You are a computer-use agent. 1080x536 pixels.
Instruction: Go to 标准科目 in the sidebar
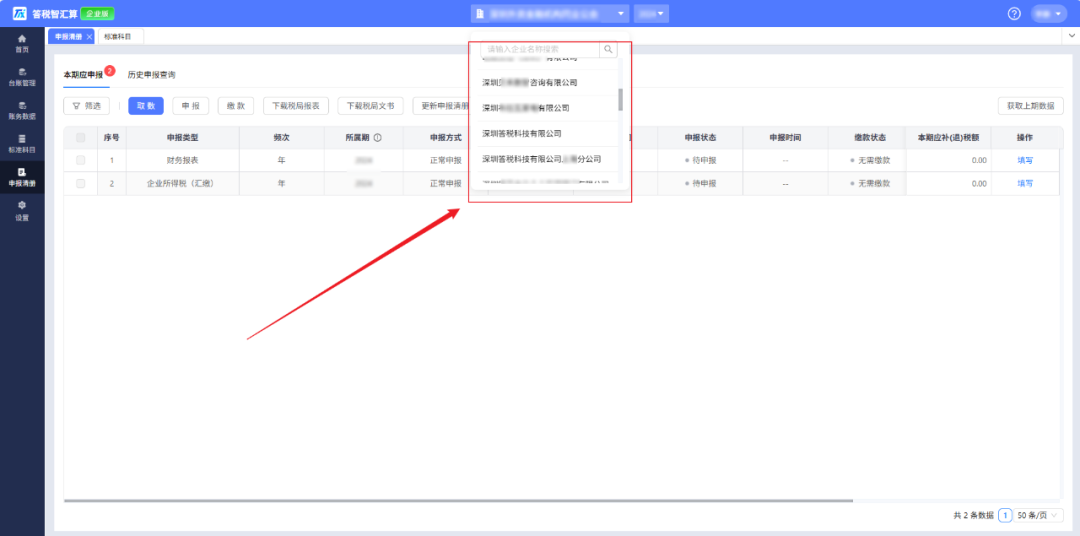click(22, 143)
